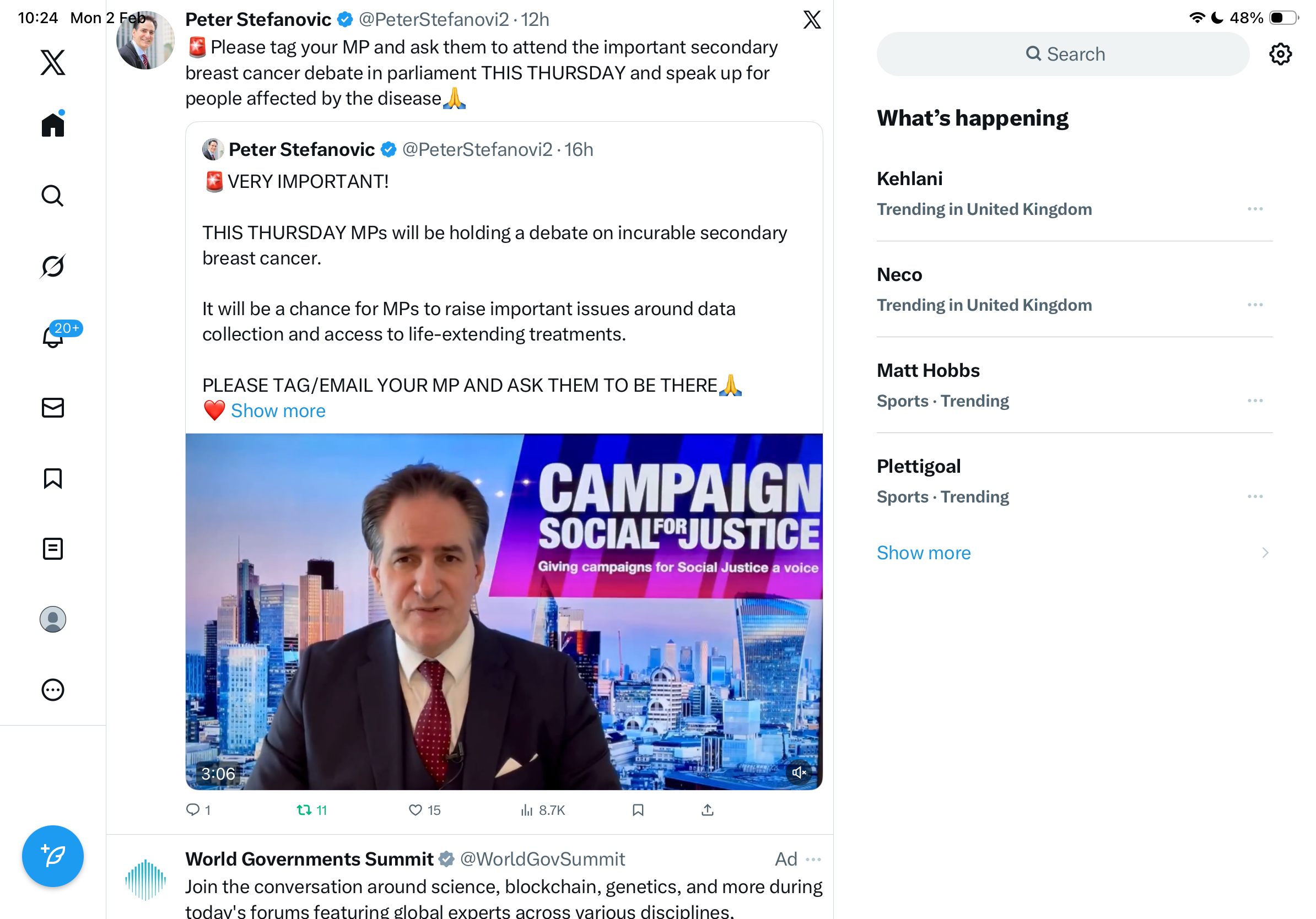The width and height of the screenshot is (1316, 919).
Task: Undo the repost with 11 count
Action: pos(304,809)
